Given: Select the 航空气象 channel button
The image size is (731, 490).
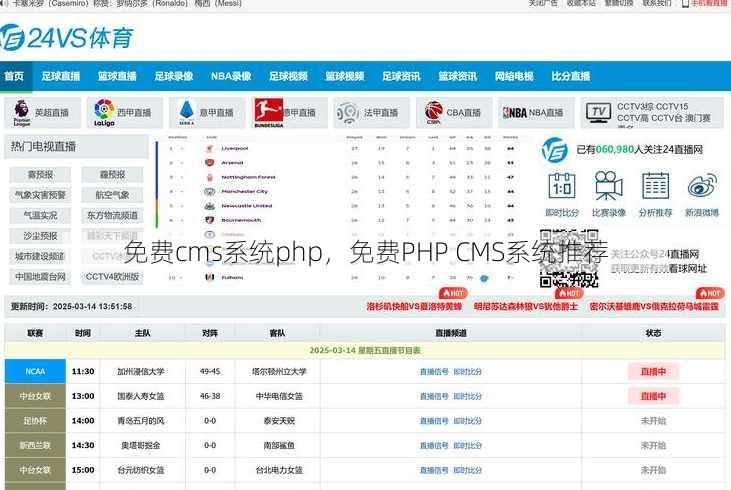Looking at the screenshot, I should coord(112,195).
